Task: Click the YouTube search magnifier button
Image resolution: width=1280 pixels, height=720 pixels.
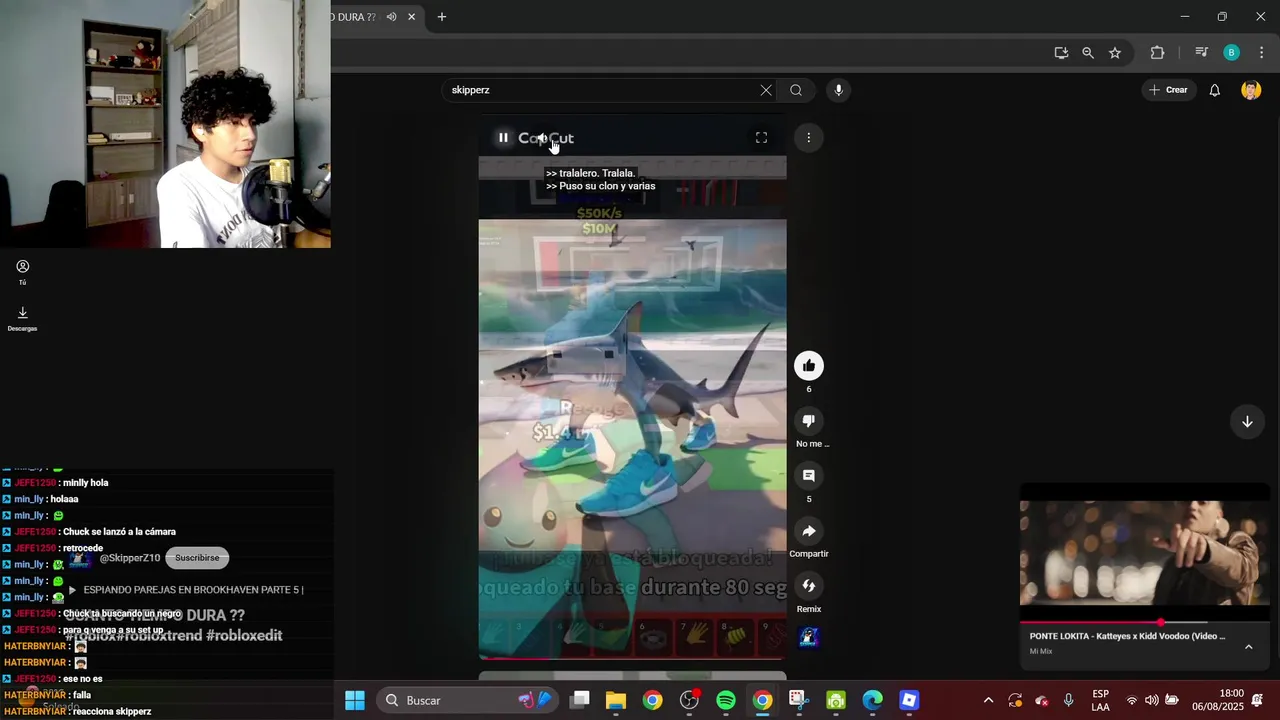Action: [x=796, y=90]
